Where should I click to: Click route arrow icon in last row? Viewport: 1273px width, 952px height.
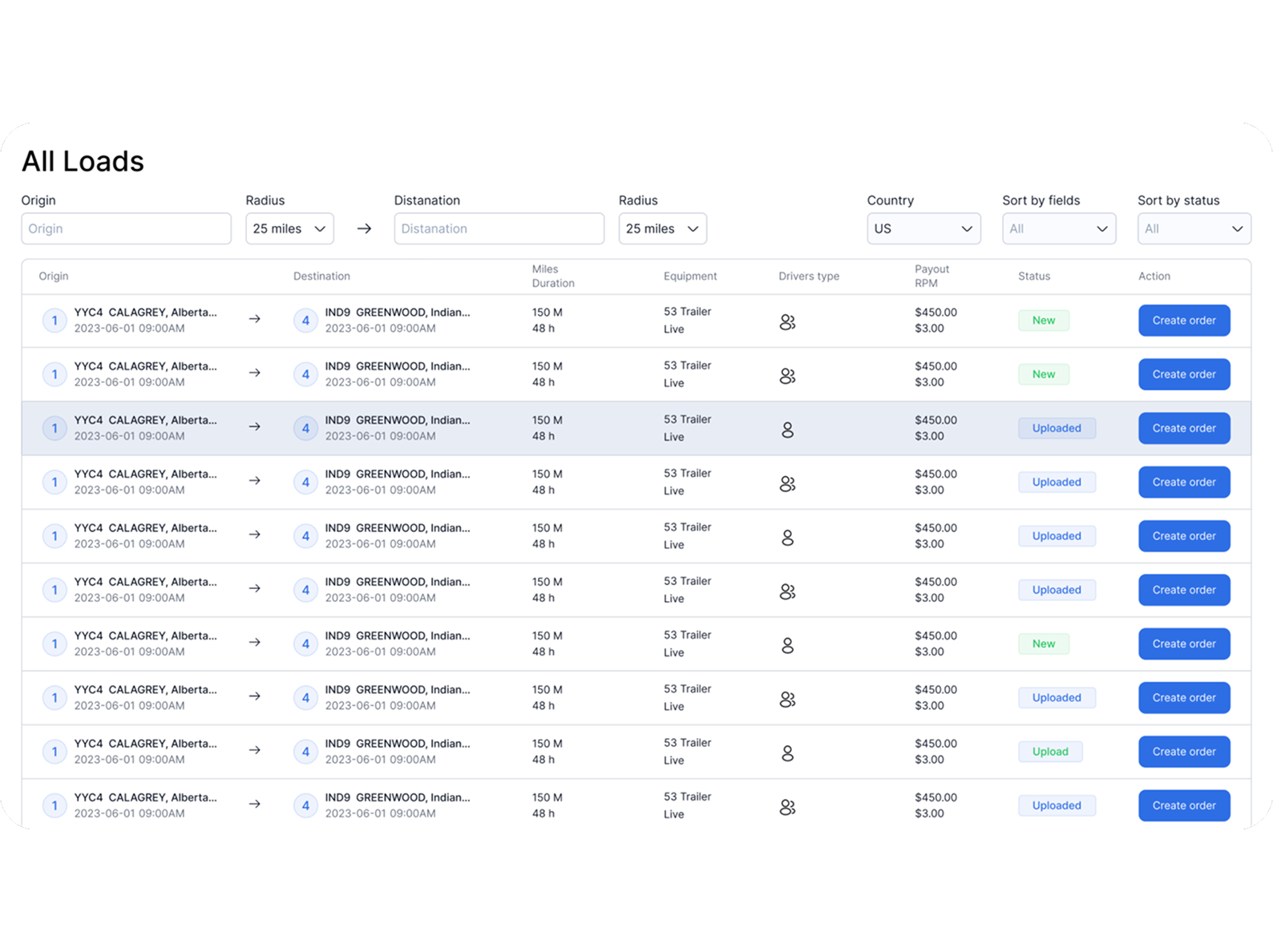(x=254, y=804)
